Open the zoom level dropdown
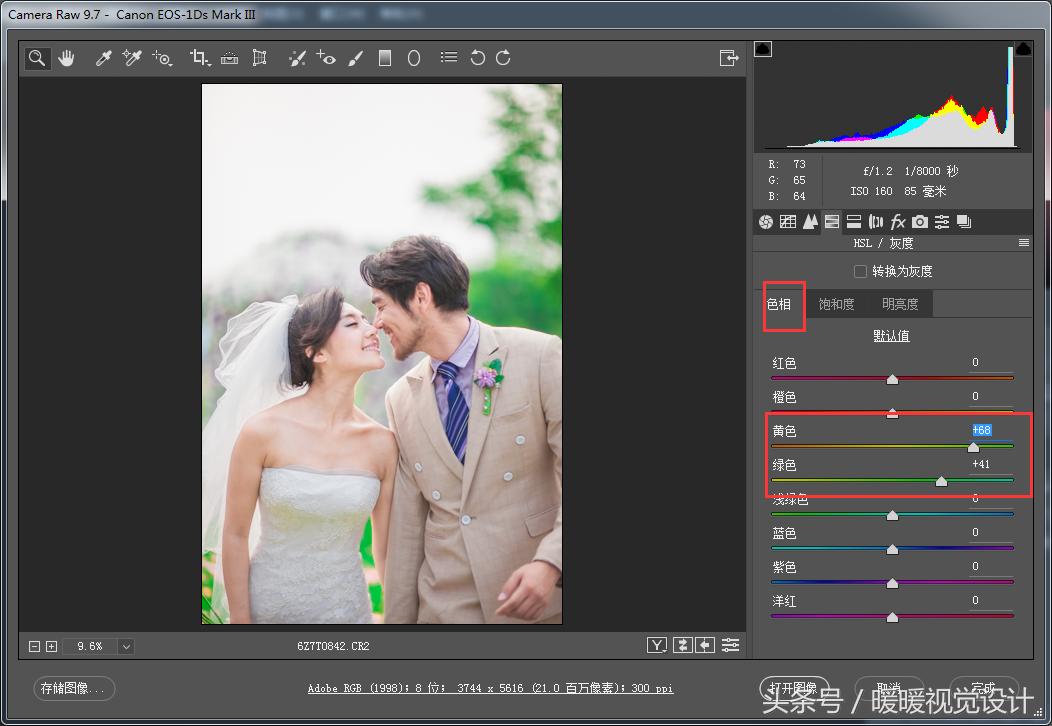This screenshot has height=726, width=1052. [x=126, y=646]
